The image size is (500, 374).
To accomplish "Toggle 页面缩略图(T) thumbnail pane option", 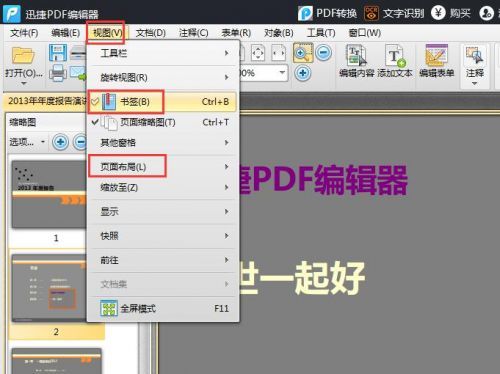I will (163, 122).
